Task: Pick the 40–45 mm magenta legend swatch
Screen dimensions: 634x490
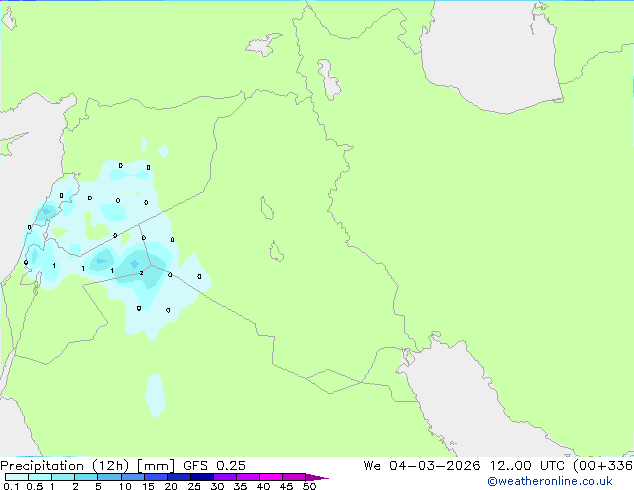Action: (271, 477)
